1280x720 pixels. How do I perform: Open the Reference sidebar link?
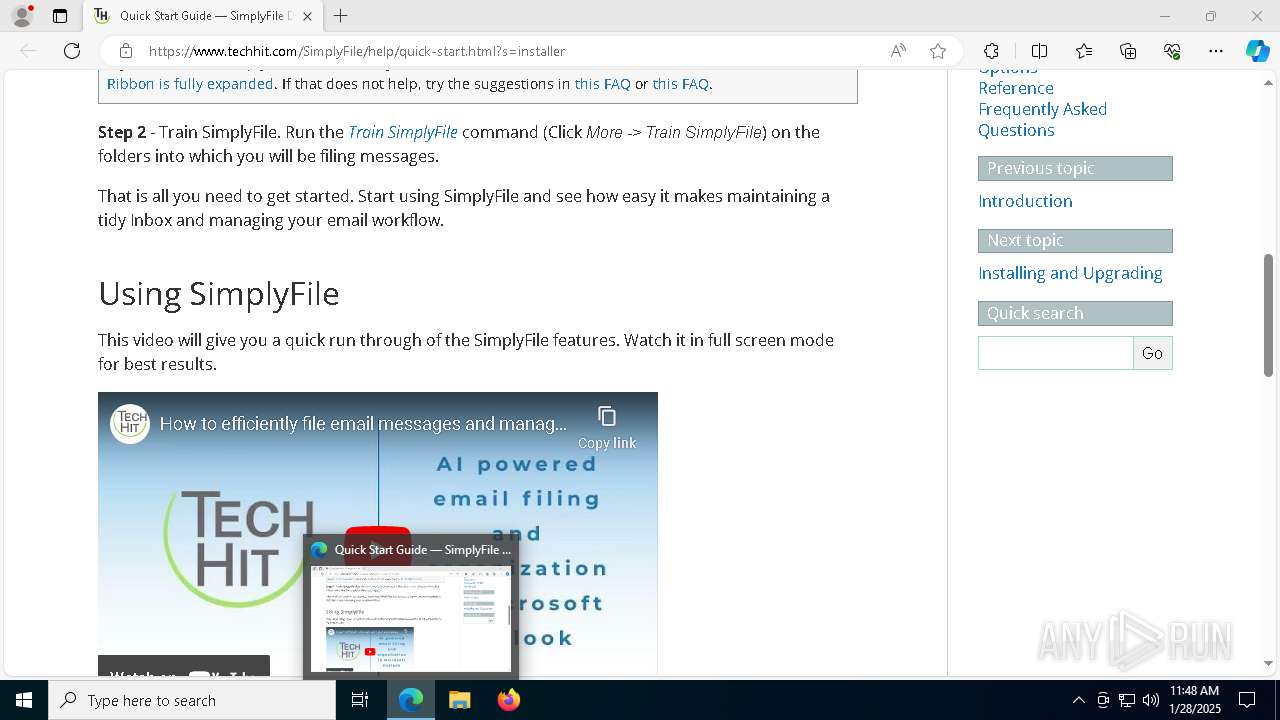point(1016,88)
